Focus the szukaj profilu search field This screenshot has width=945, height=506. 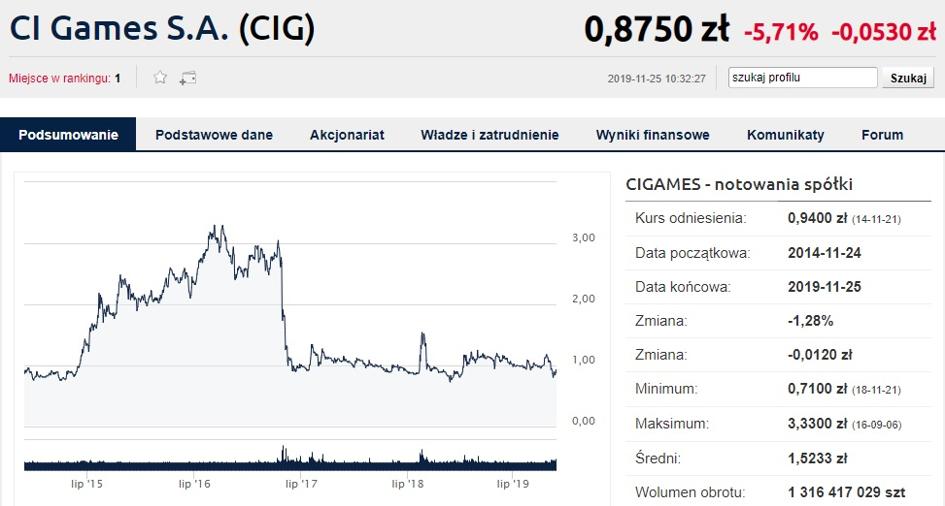[x=803, y=78]
